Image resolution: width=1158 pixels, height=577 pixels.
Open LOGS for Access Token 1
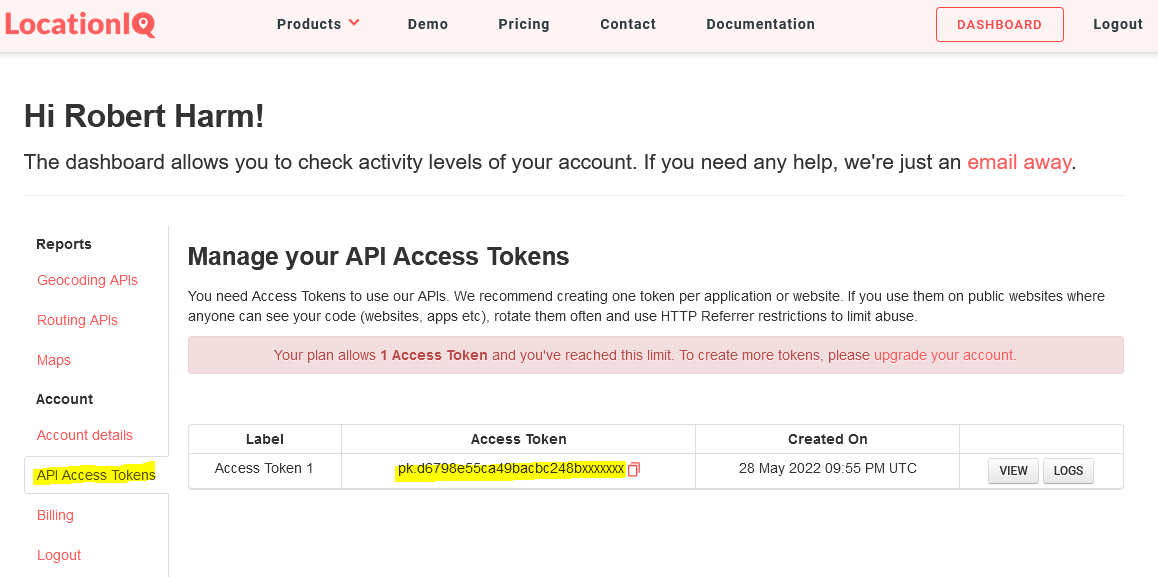tap(1068, 471)
